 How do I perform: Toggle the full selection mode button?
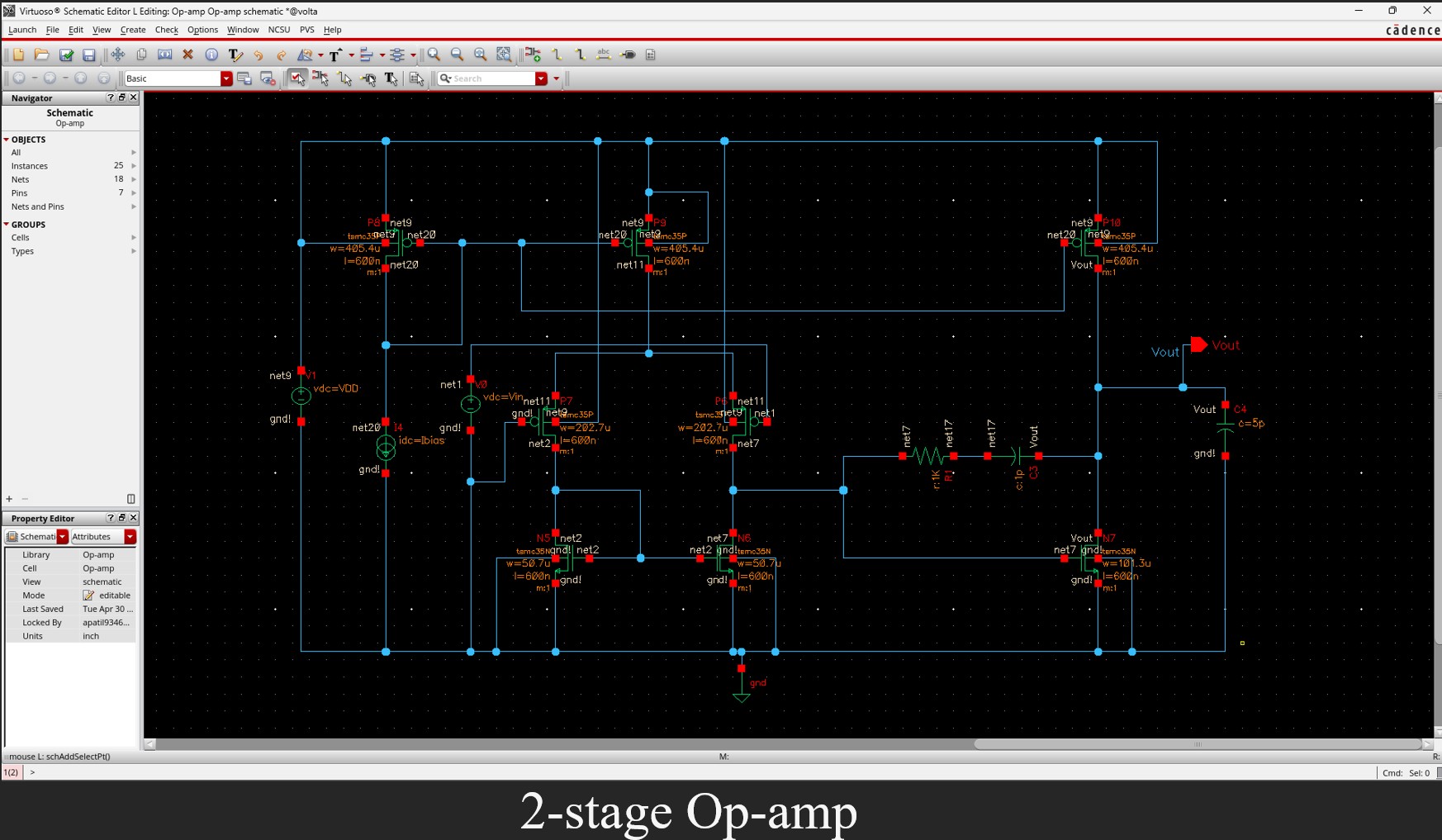pyautogui.click(x=297, y=78)
